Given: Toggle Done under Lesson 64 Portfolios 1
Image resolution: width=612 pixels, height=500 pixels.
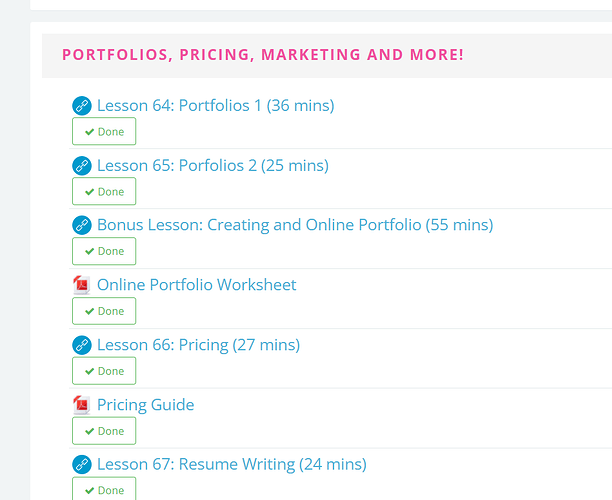Looking at the screenshot, I should tap(104, 132).
